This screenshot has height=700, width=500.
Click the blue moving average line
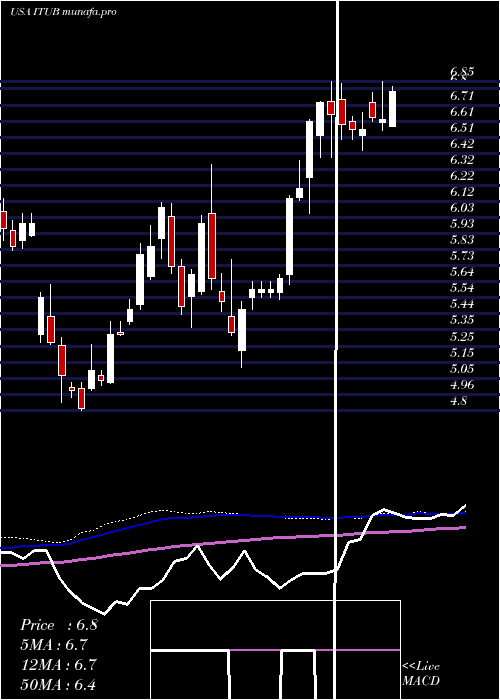point(232,515)
